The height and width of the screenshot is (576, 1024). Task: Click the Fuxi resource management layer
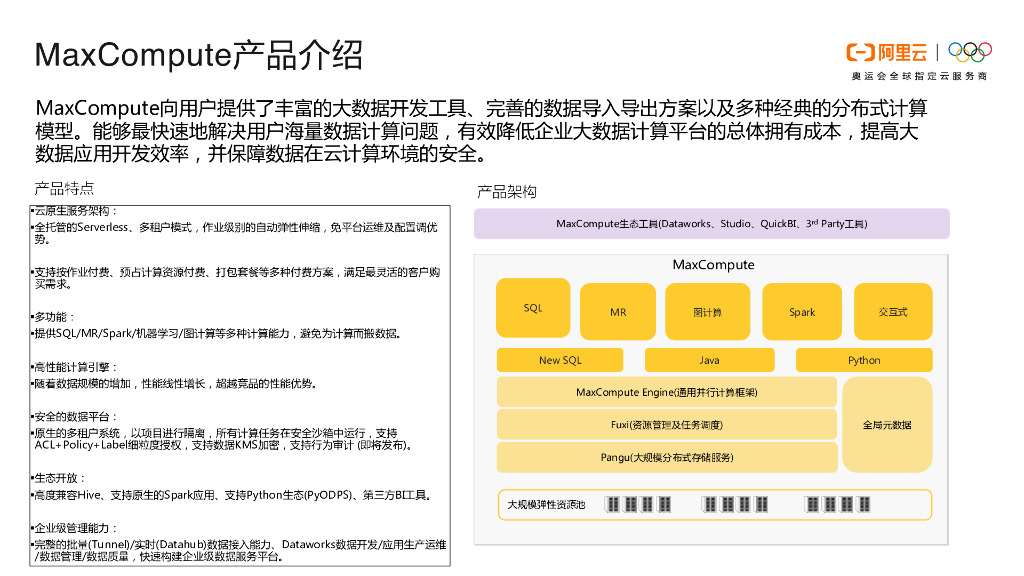click(x=666, y=424)
